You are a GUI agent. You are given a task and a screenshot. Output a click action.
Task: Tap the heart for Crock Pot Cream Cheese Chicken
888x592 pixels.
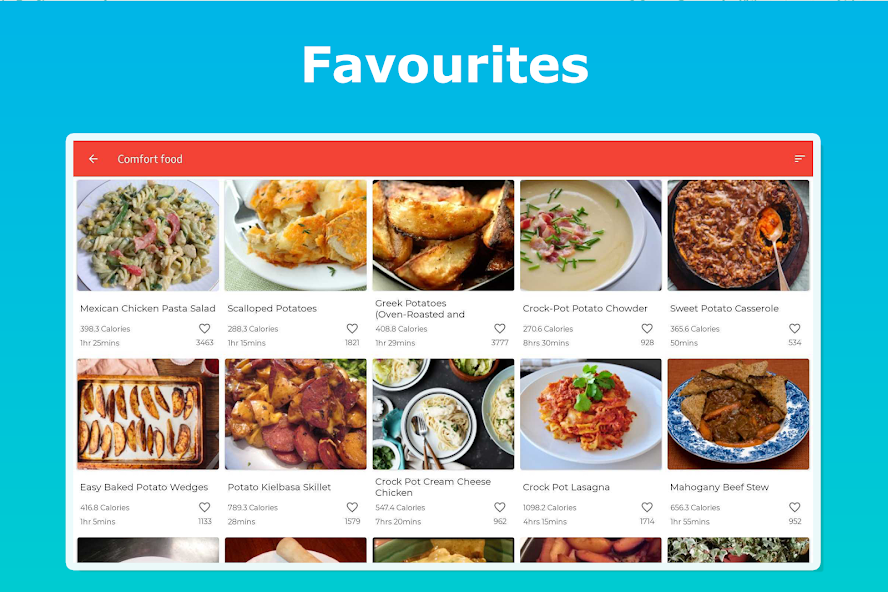coord(500,507)
